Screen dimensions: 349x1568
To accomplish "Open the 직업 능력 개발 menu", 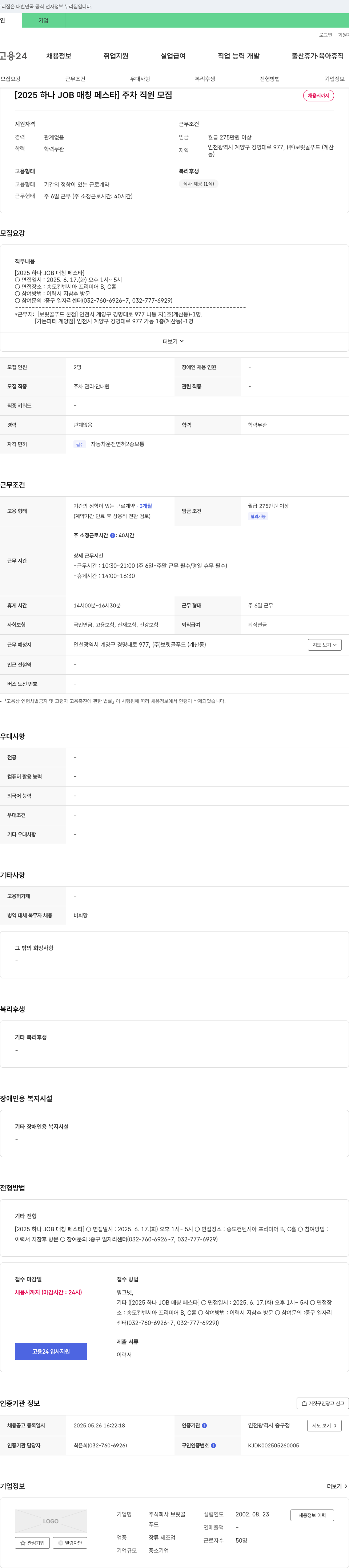I will [239, 56].
